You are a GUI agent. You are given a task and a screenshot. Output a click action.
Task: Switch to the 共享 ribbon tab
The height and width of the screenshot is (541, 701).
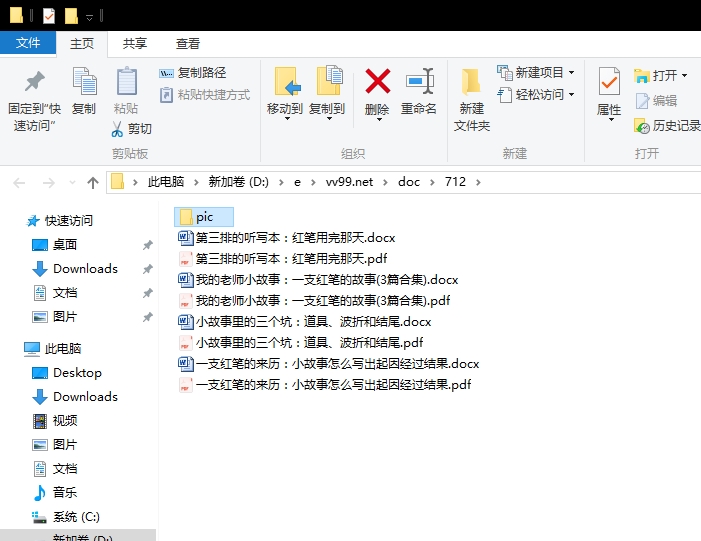click(x=135, y=43)
